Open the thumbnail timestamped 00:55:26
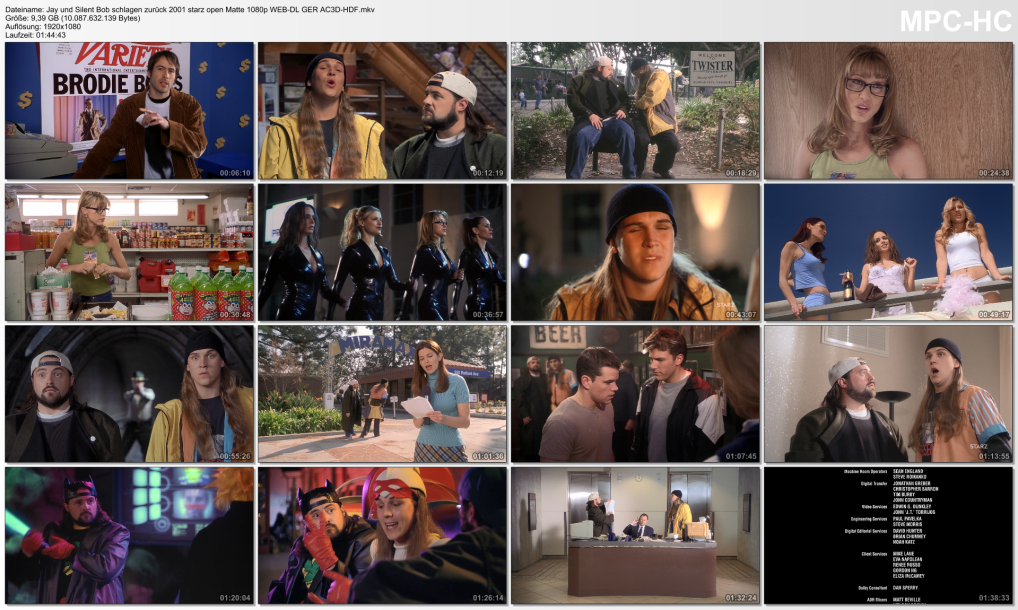The width and height of the screenshot is (1018, 610). (129, 393)
